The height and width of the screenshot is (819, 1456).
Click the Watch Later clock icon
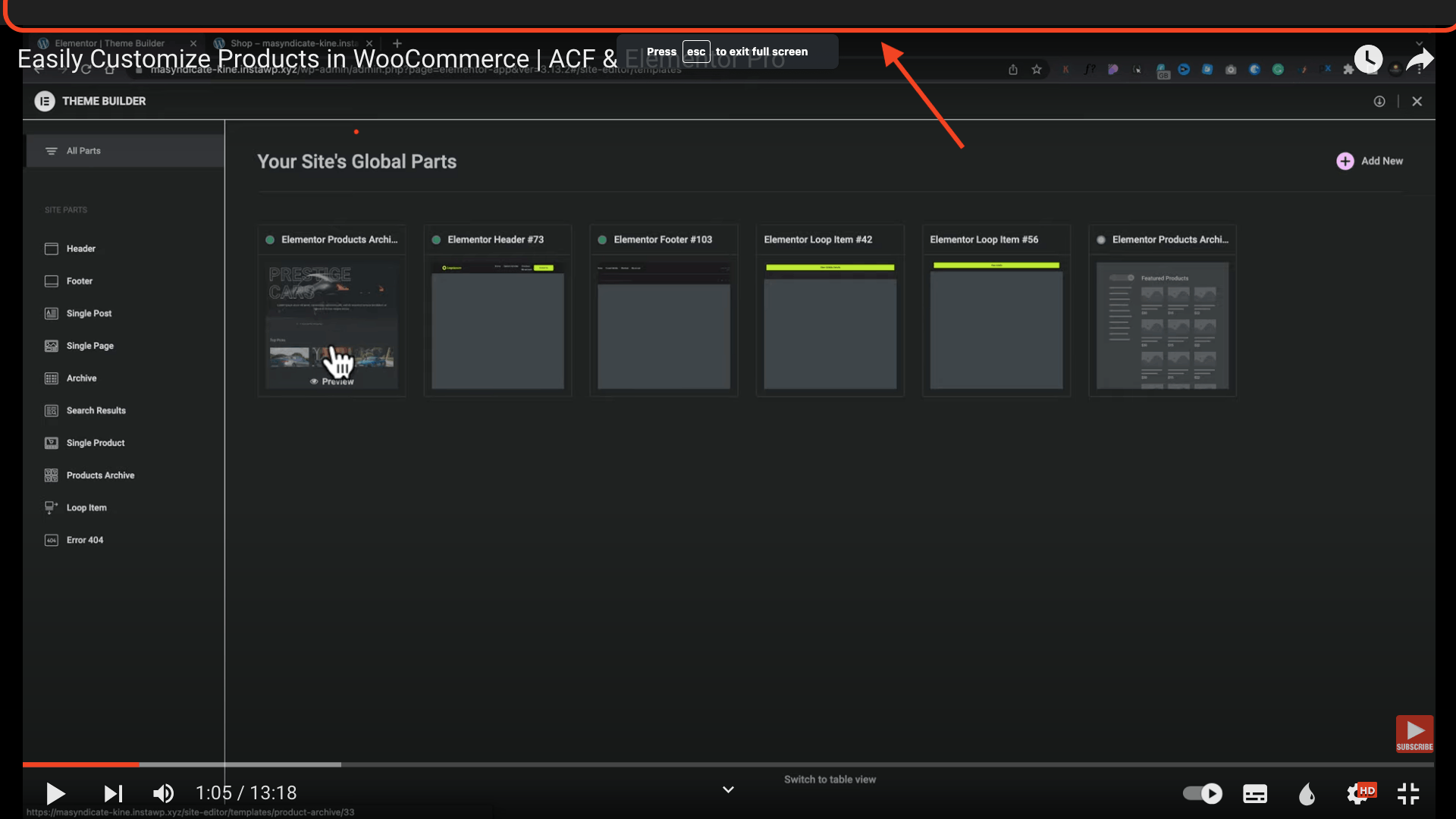tap(1368, 59)
